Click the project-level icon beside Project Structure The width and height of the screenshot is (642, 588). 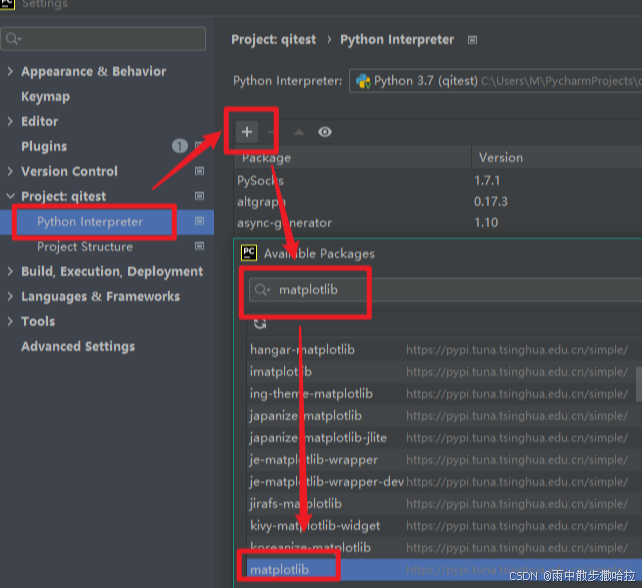point(199,246)
